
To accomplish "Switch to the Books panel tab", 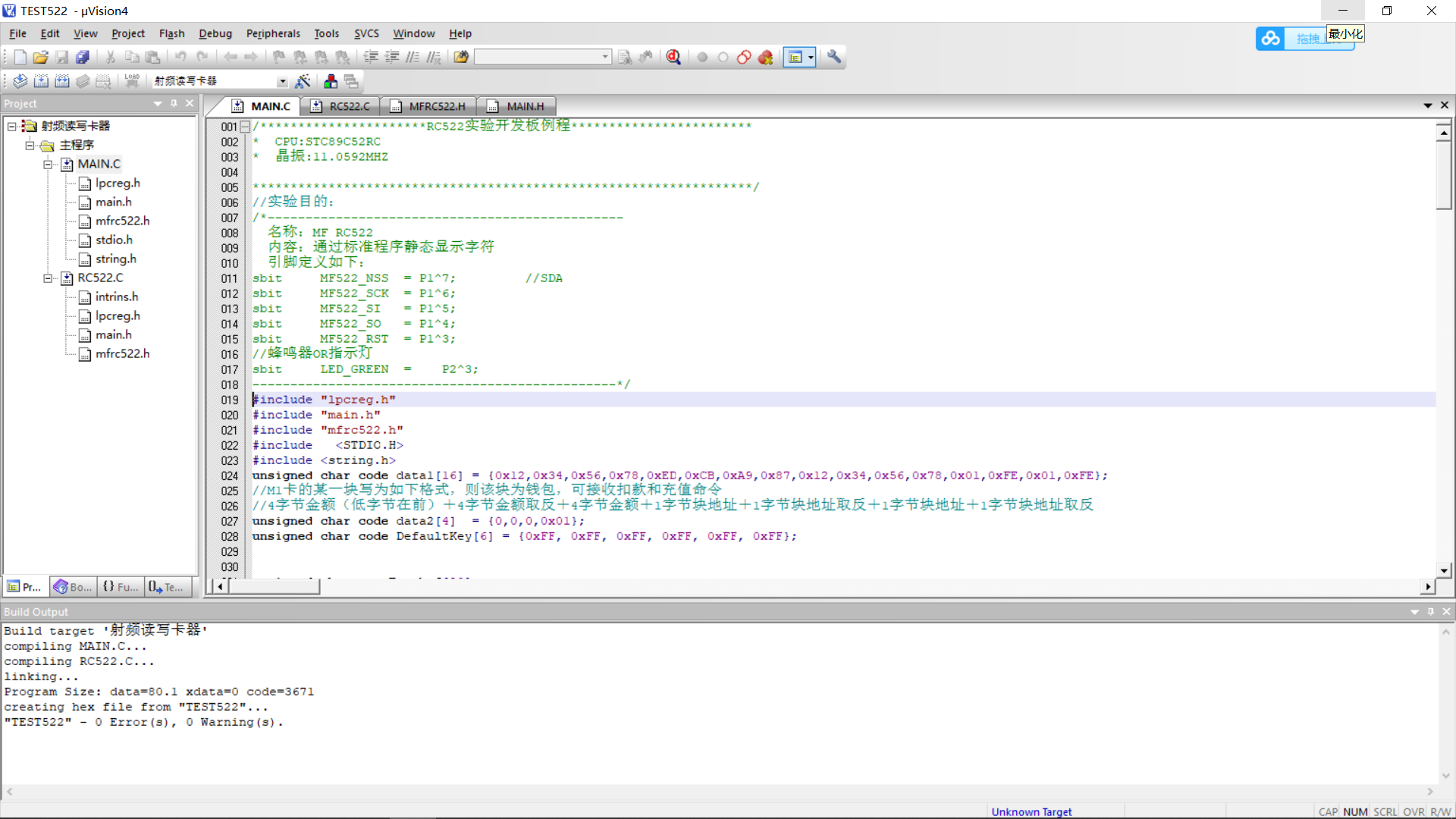I will point(73,586).
